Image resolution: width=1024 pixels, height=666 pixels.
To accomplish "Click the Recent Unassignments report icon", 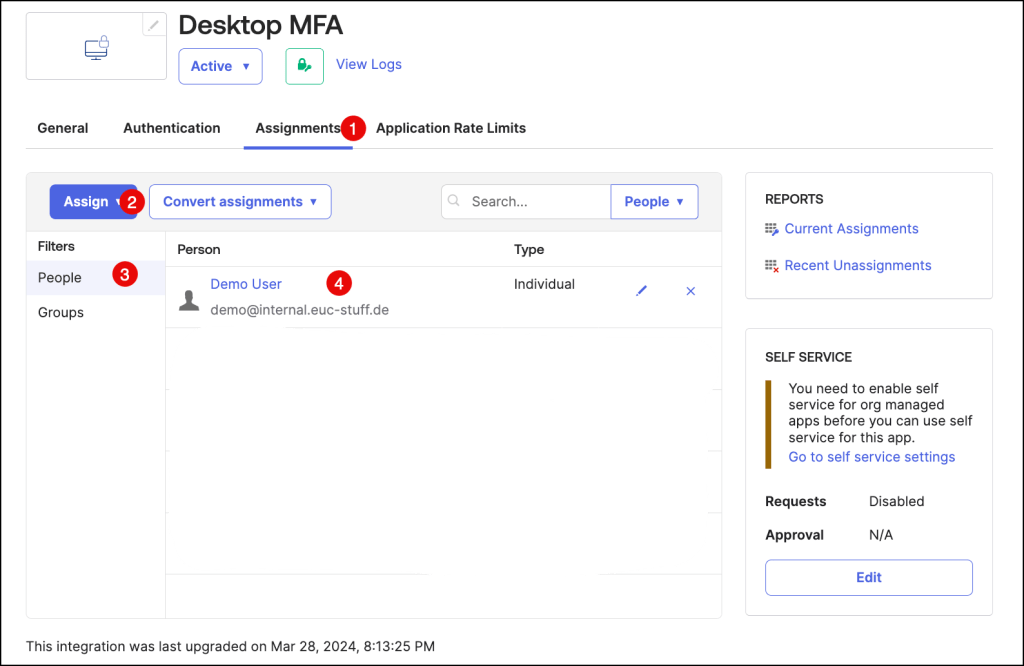I will pyautogui.click(x=771, y=266).
